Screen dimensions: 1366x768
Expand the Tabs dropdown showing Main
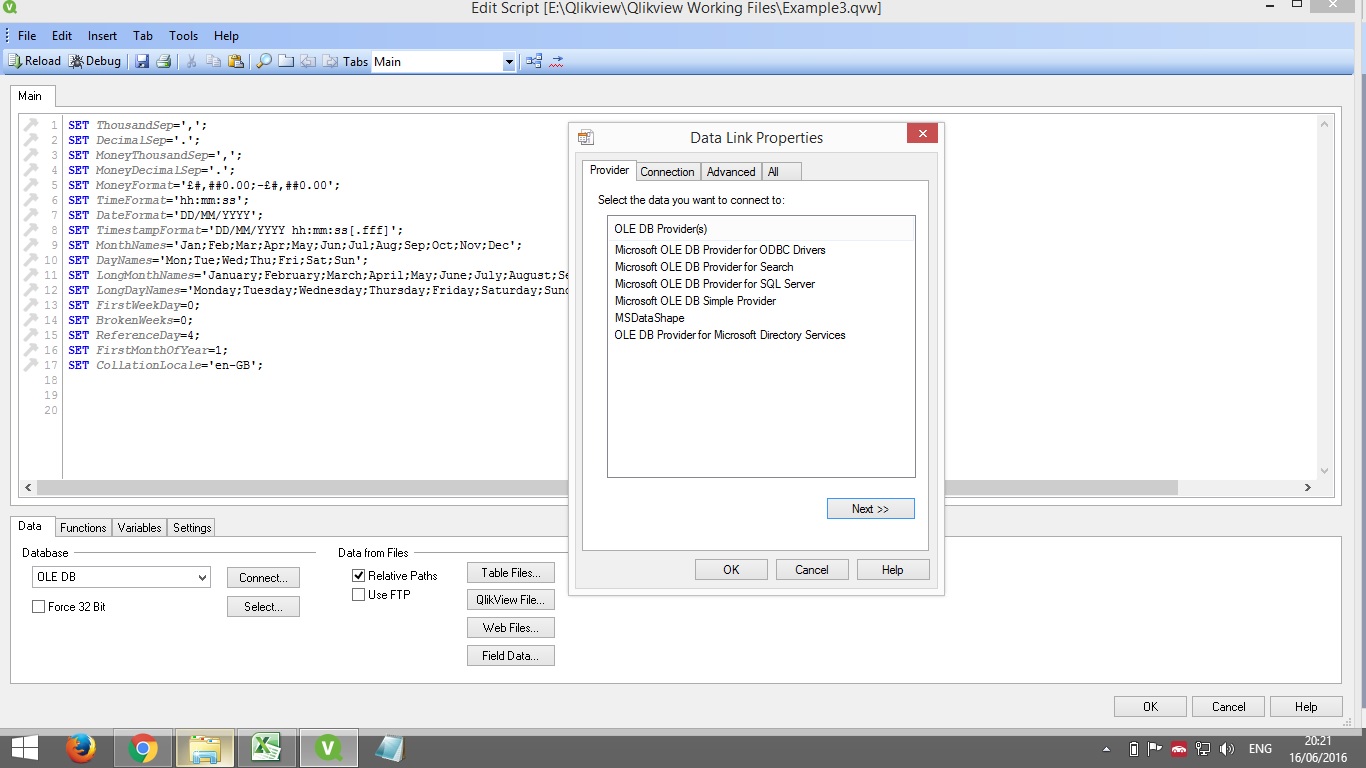(x=508, y=62)
